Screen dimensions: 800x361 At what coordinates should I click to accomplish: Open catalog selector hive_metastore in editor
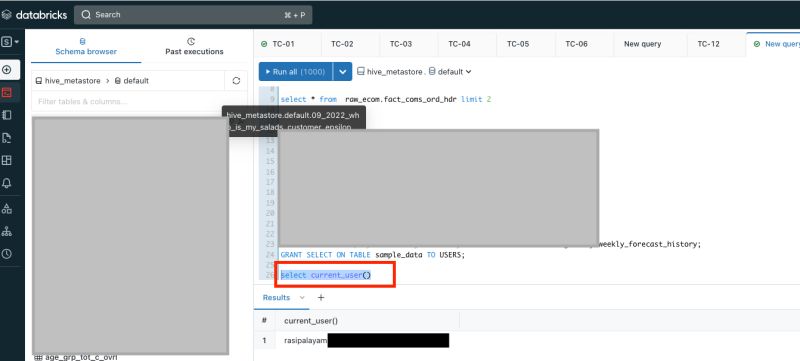(390, 72)
